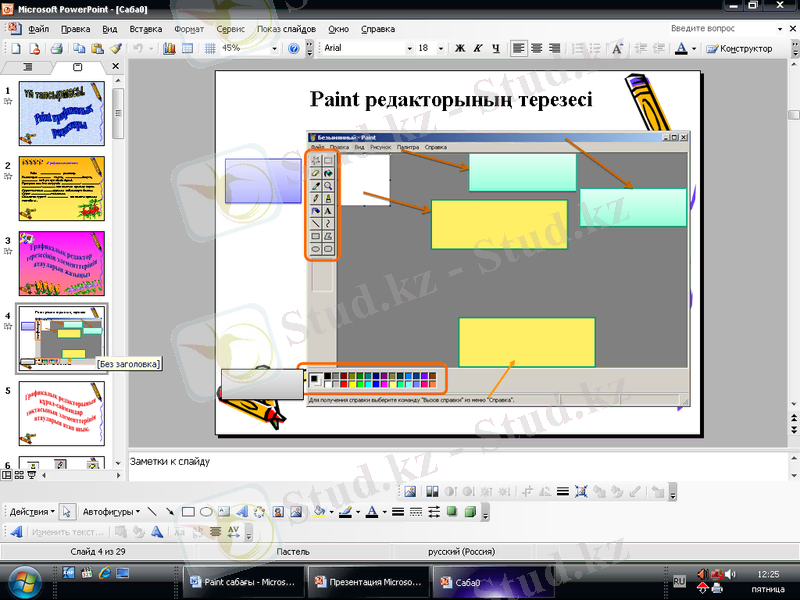This screenshot has width=800, height=600.
Task: Open the Arial font name dropdown
Action: [408, 48]
